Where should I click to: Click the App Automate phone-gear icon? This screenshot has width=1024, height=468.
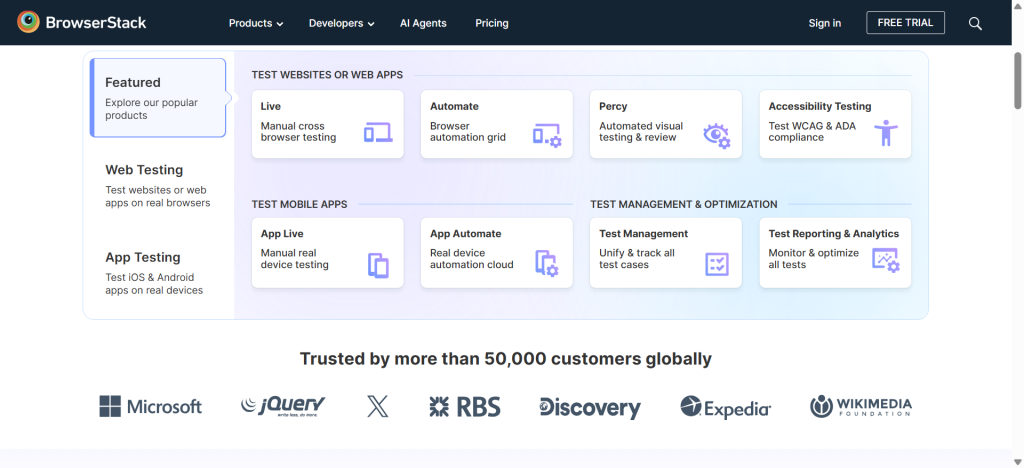pyautogui.click(x=547, y=263)
